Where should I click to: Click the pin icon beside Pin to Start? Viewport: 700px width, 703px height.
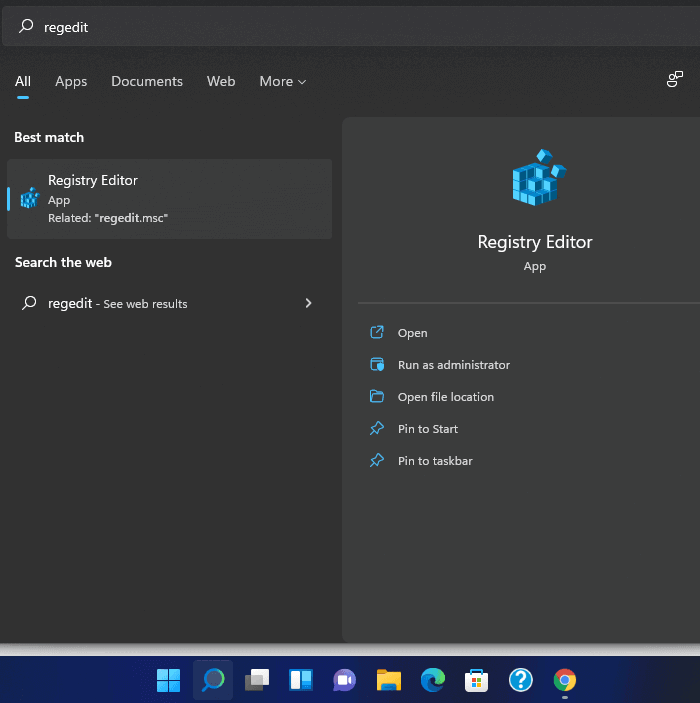[x=377, y=428]
